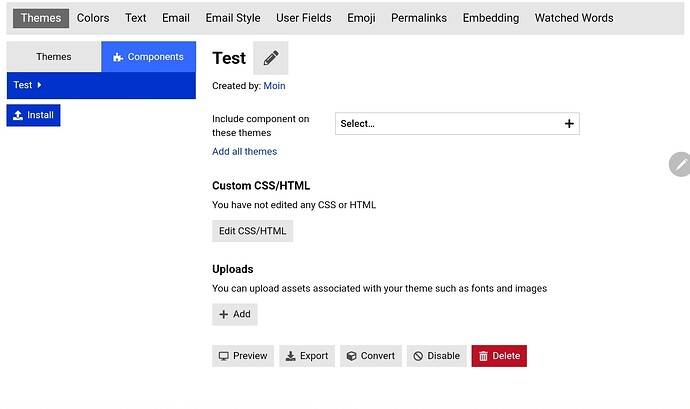
Task: Click the Convert button
Action: 371,356
